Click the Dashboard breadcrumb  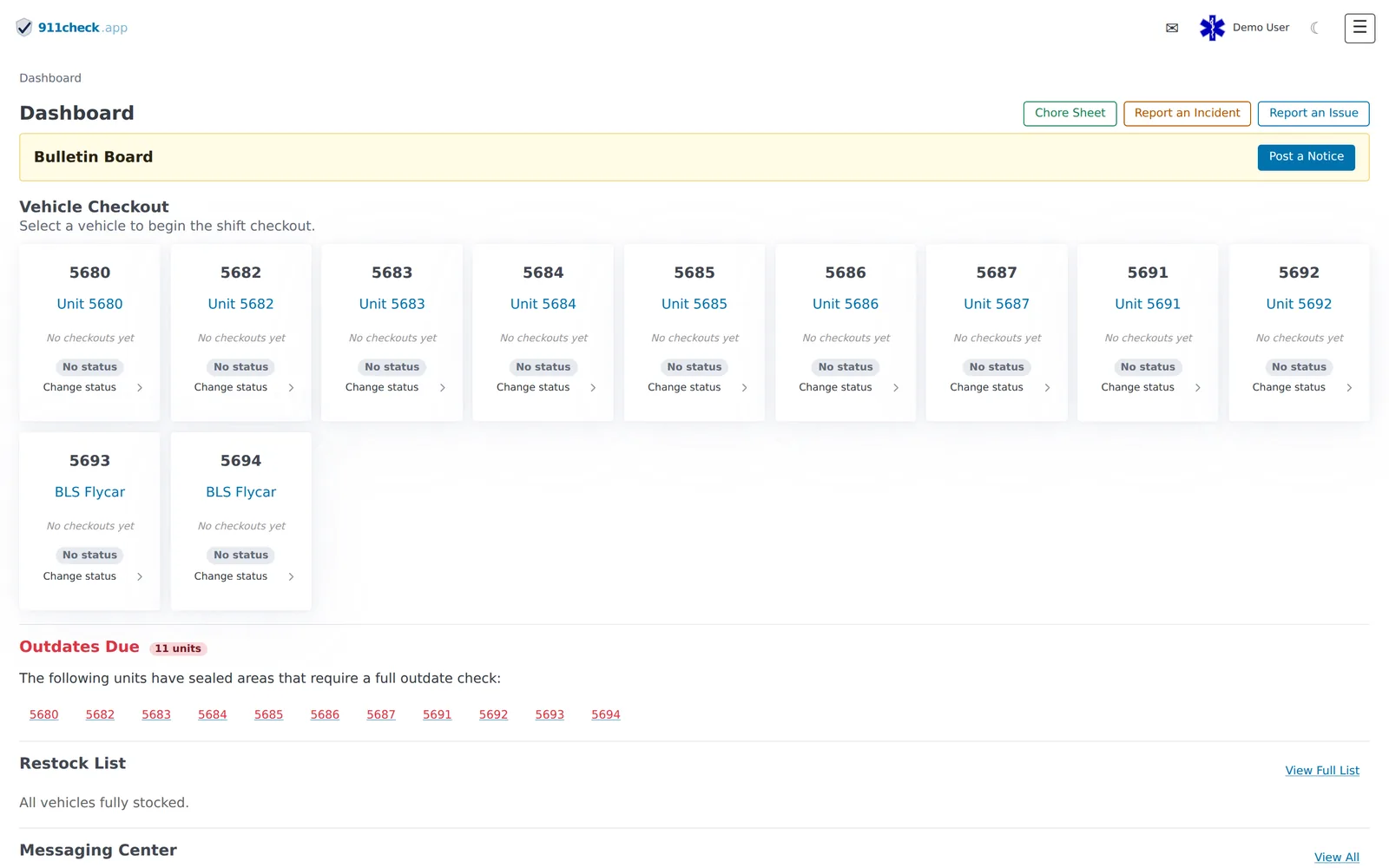coord(50,78)
